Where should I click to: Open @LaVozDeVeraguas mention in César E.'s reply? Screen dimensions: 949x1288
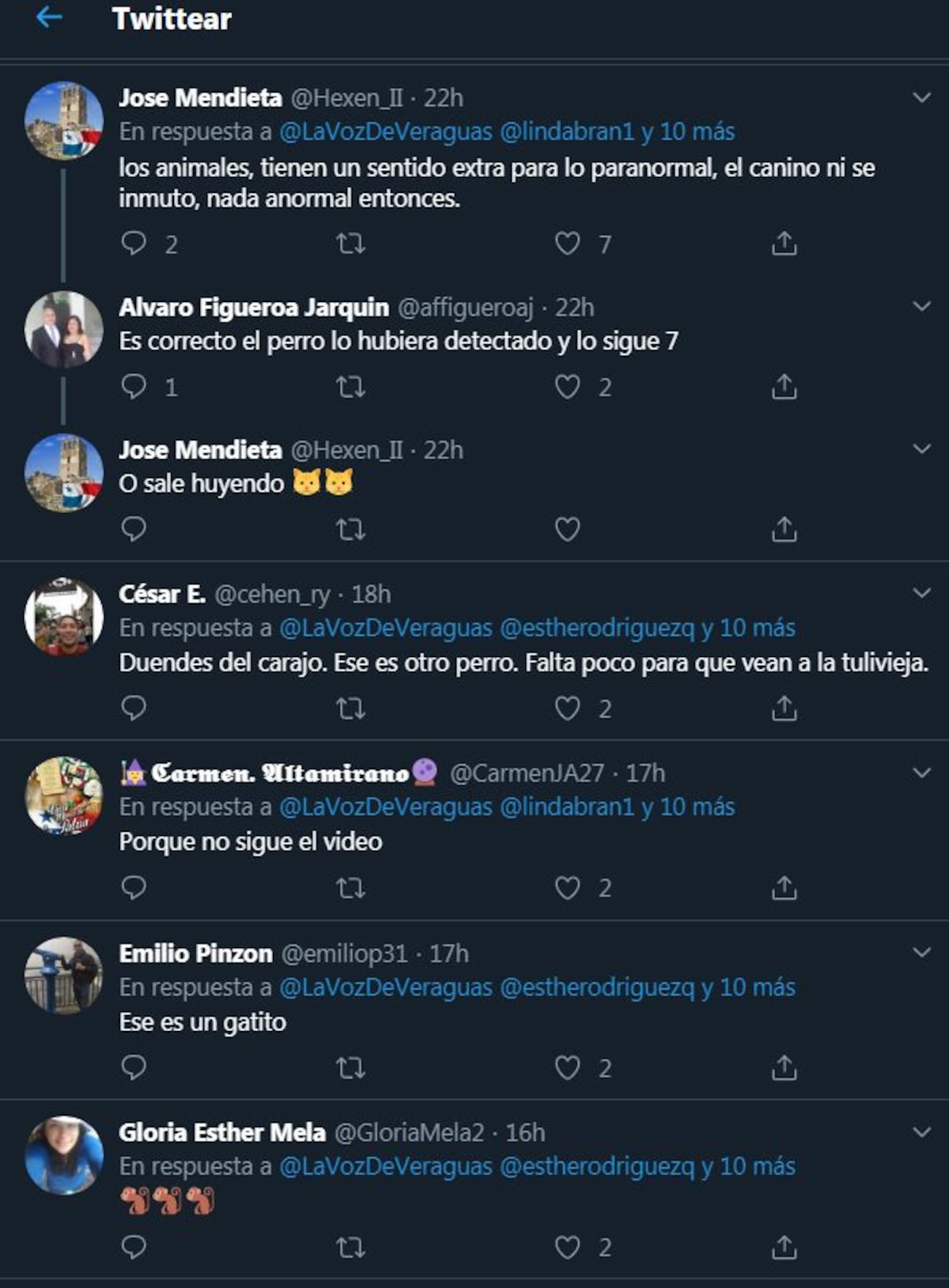(x=386, y=628)
